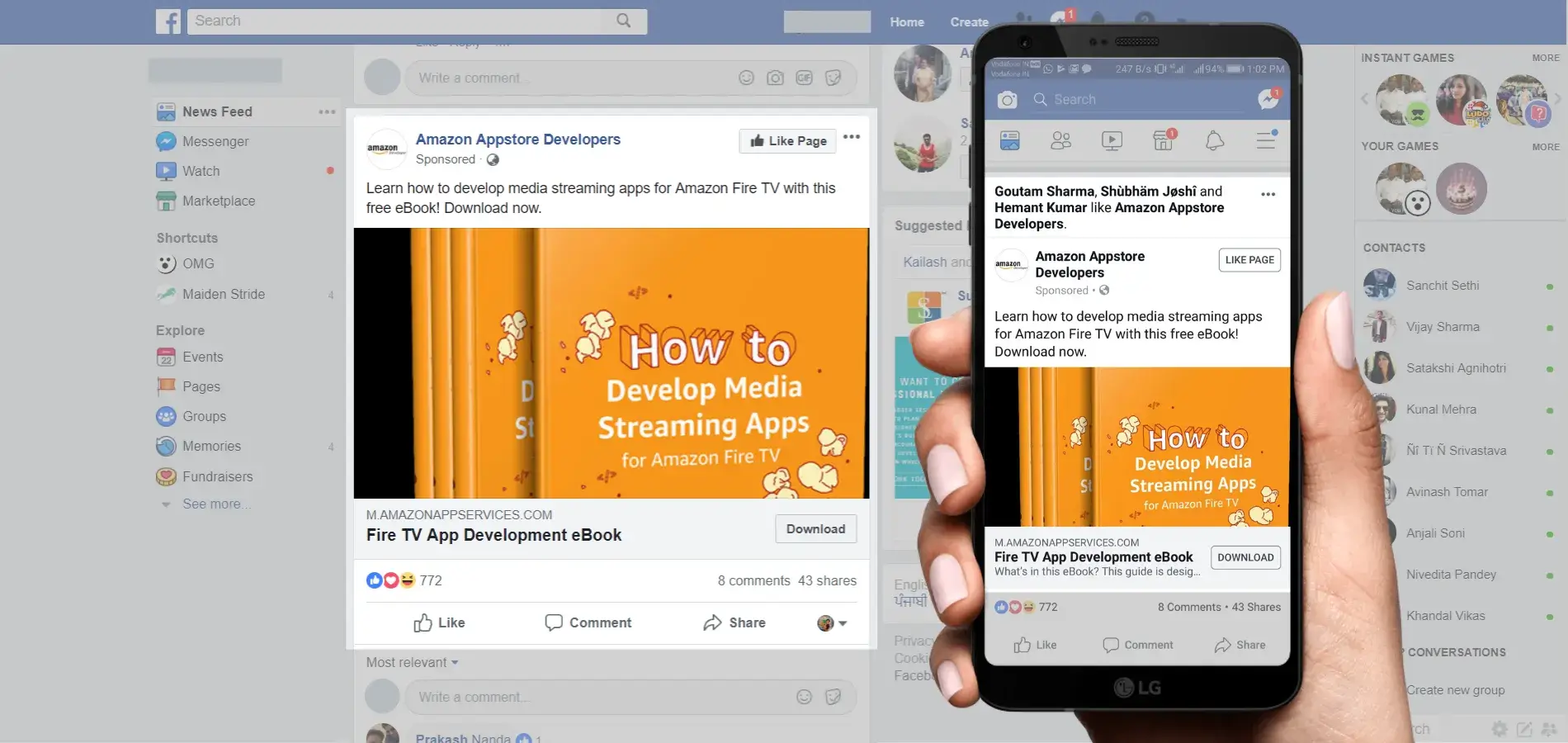The height and width of the screenshot is (743, 1568).
Task: Click Download for the Fire TV eBook
Action: 815,528
